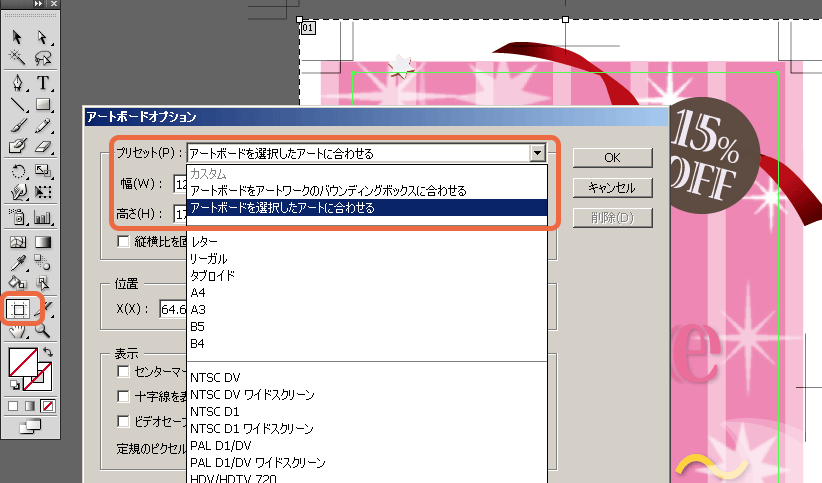The width and height of the screenshot is (822, 483).
Task: Set paint mode to None button
Action: pos(48,406)
